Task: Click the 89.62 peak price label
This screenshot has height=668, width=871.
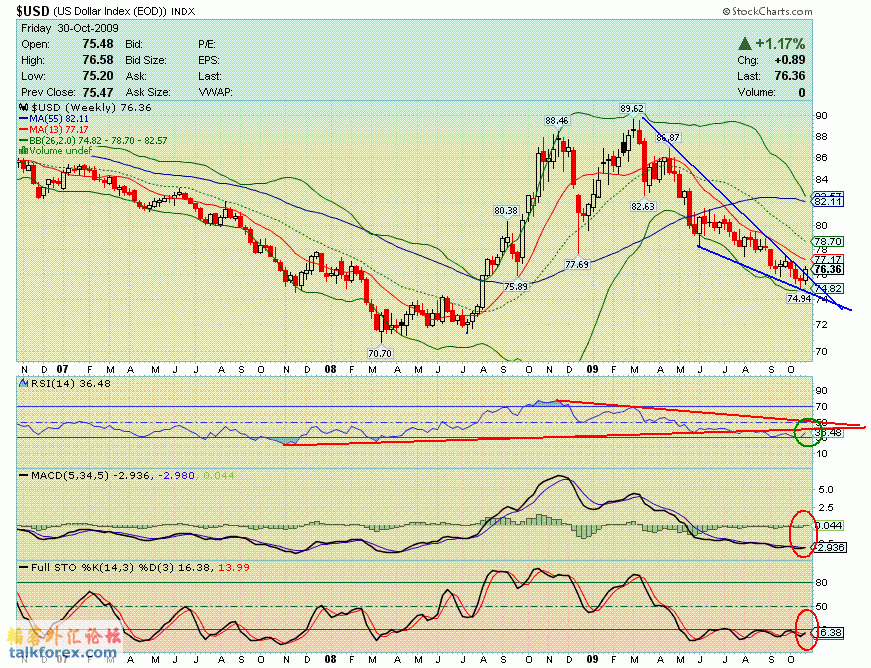Action: tap(632, 109)
